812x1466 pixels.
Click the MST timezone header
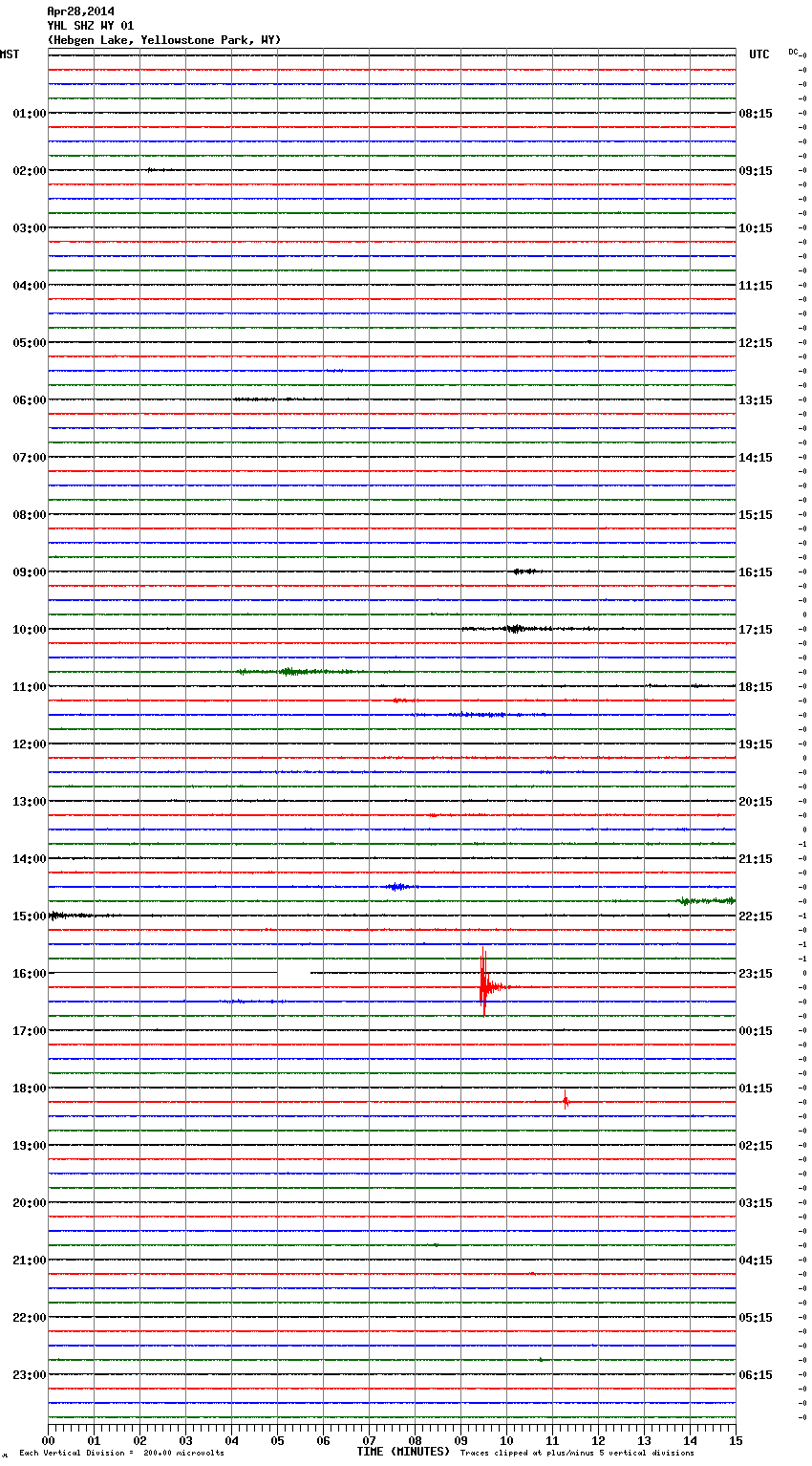10,54
